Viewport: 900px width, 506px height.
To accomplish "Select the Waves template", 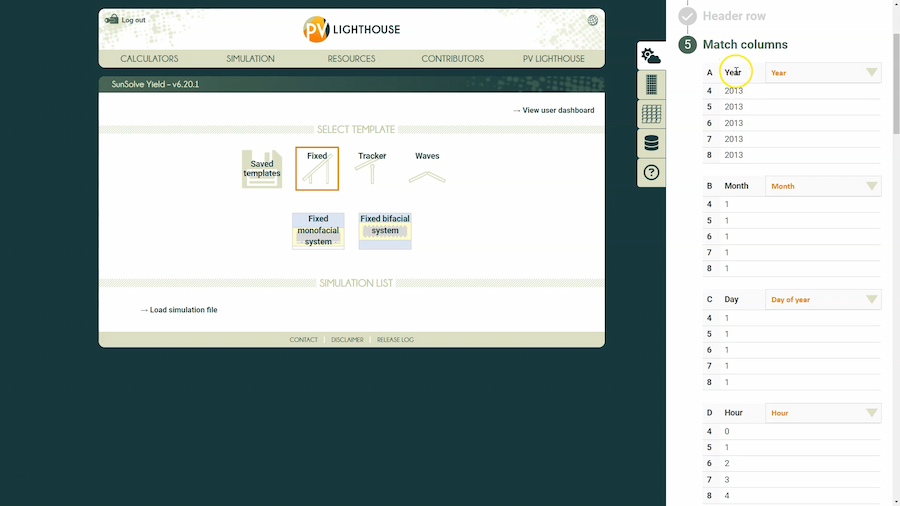I will pyautogui.click(x=427, y=167).
